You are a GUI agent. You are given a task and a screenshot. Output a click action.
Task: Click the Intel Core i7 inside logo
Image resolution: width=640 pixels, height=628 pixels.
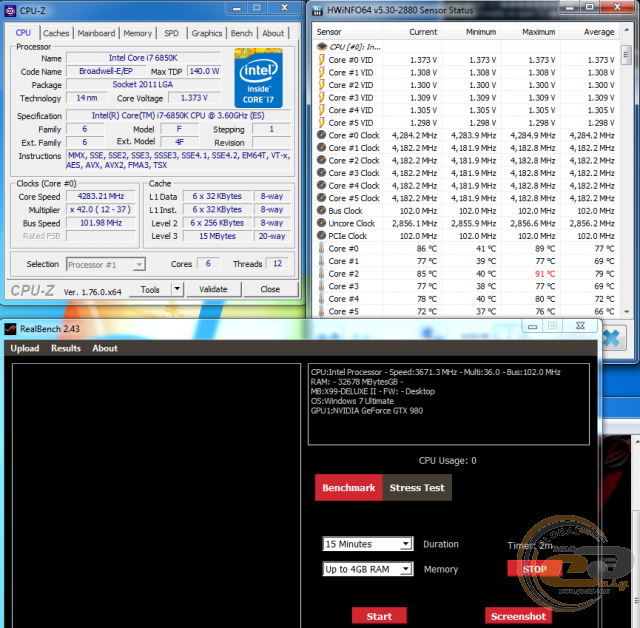(x=258, y=78)
